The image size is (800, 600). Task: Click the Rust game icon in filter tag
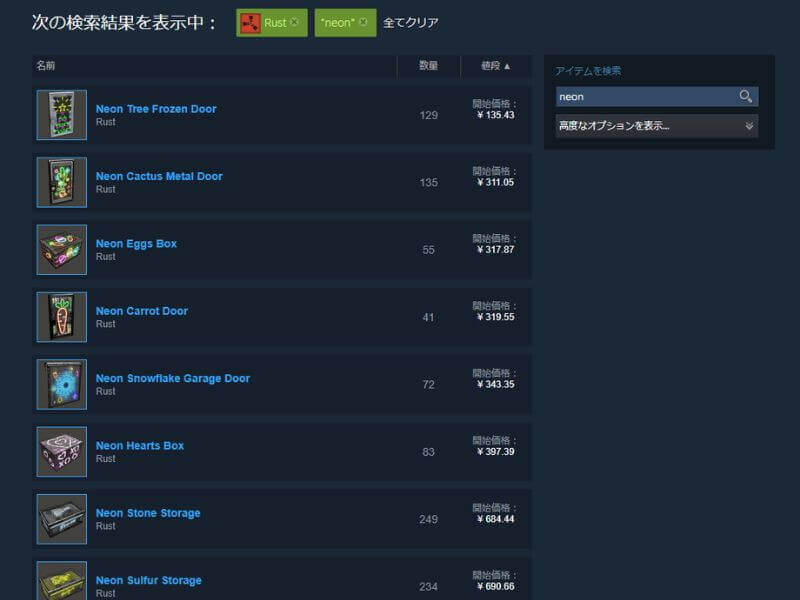pos(251,23)
